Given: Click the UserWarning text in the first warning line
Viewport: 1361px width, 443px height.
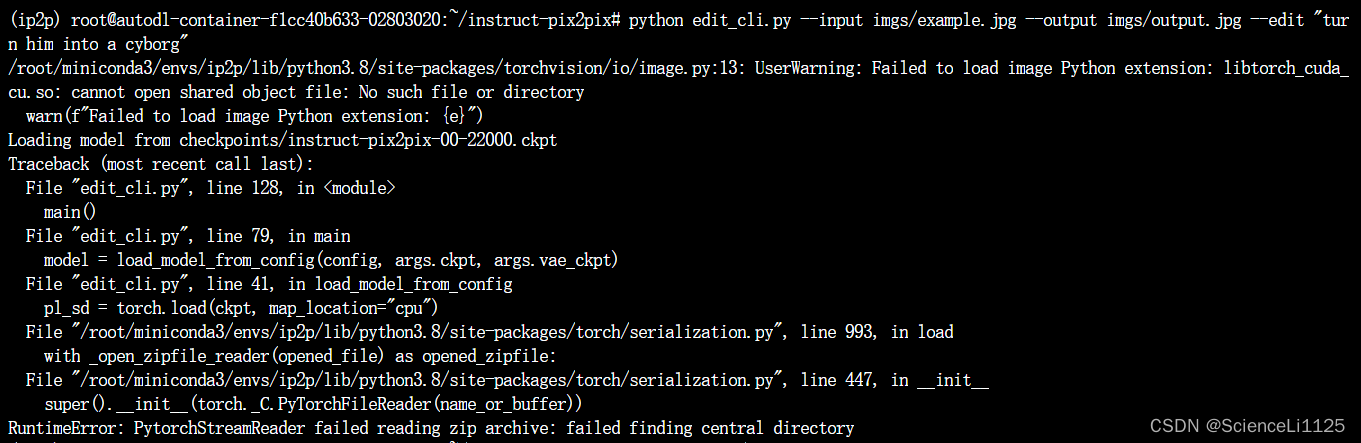Looking at the screenshot, I should click(810, 68).
